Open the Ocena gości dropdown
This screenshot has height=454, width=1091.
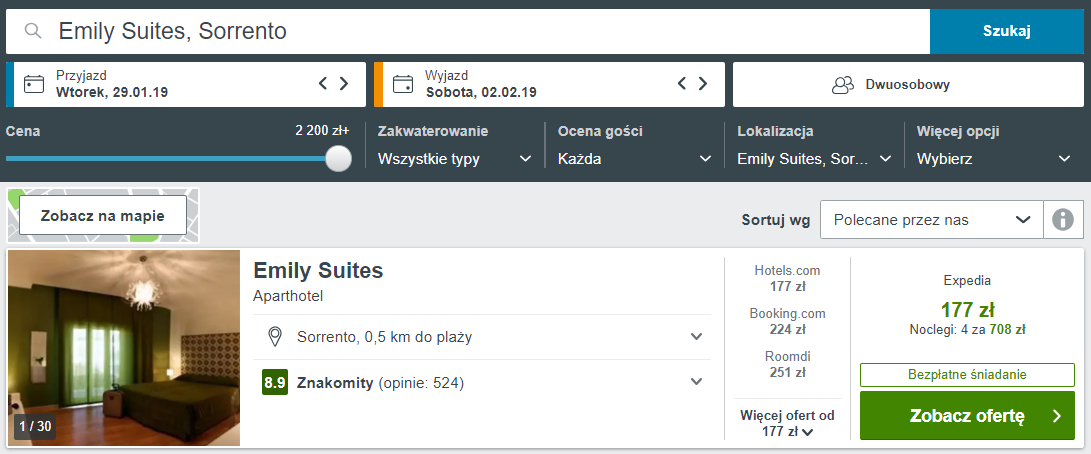coord(635,159)
